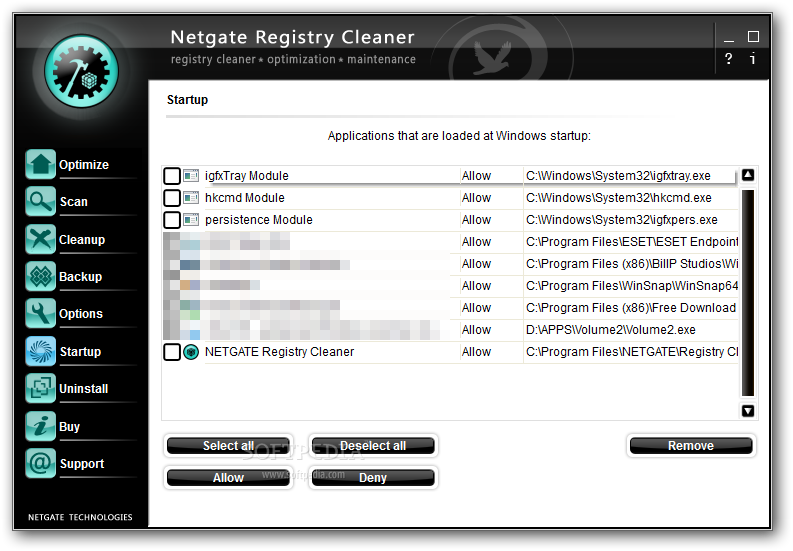
Task: Click the Scan magnifier icon
Action: pos(40,201)
